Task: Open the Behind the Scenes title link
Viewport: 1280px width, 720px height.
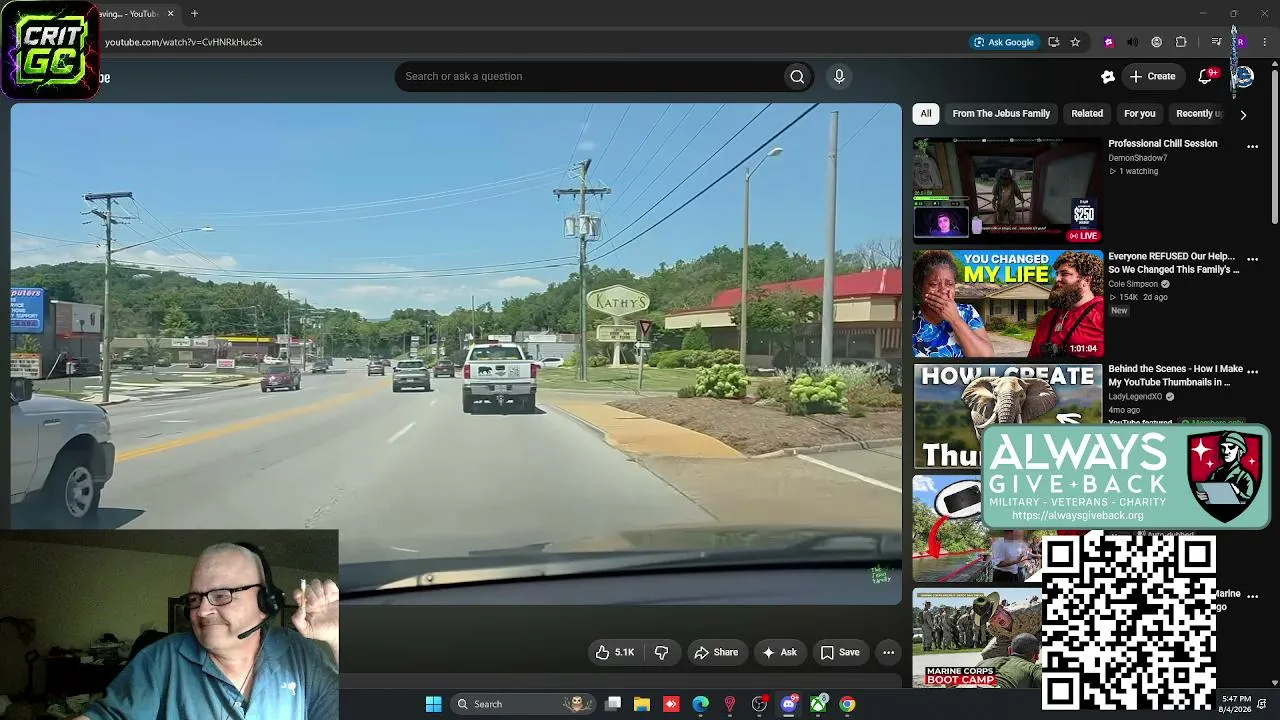Action: pos(1175,376)
